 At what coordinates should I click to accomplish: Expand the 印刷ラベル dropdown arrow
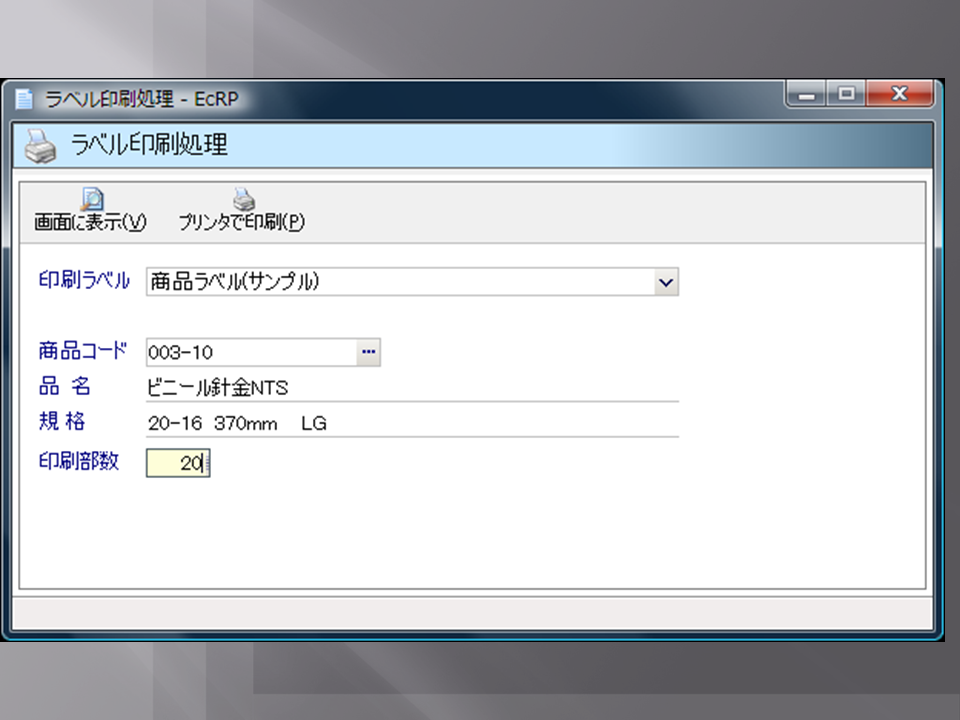pos(666,283)
